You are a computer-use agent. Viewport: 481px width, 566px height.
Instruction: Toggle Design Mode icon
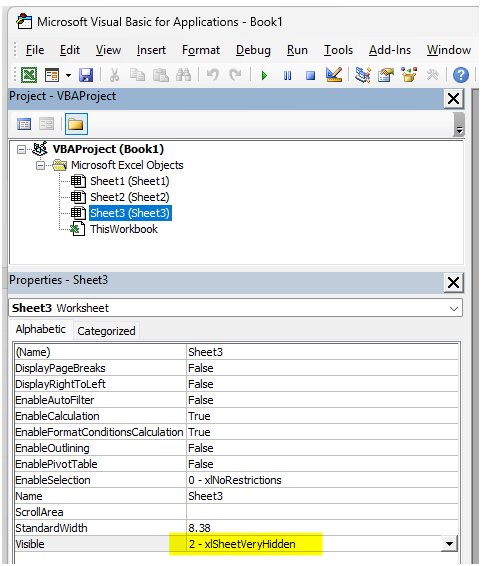click(x=334, y=75)
